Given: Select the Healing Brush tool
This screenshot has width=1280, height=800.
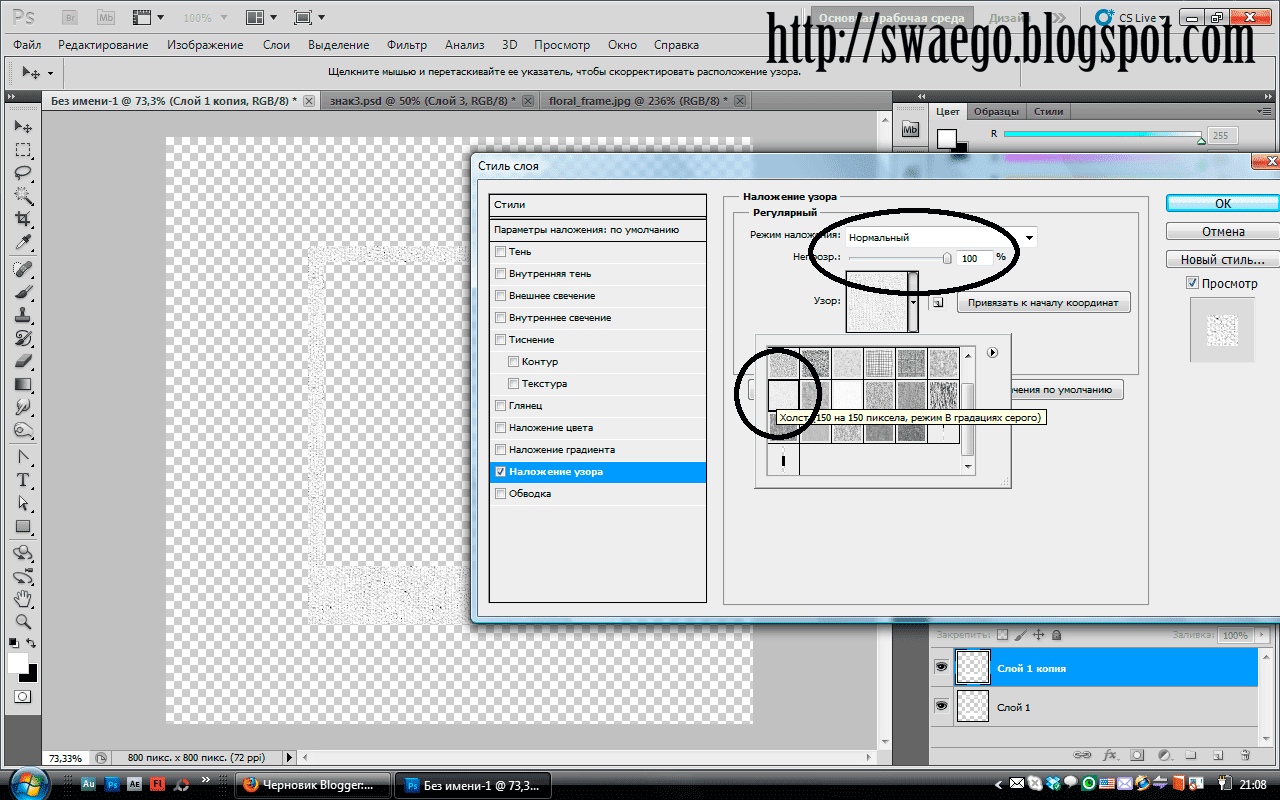Looking at the screenshot, I should pos(23,270).
